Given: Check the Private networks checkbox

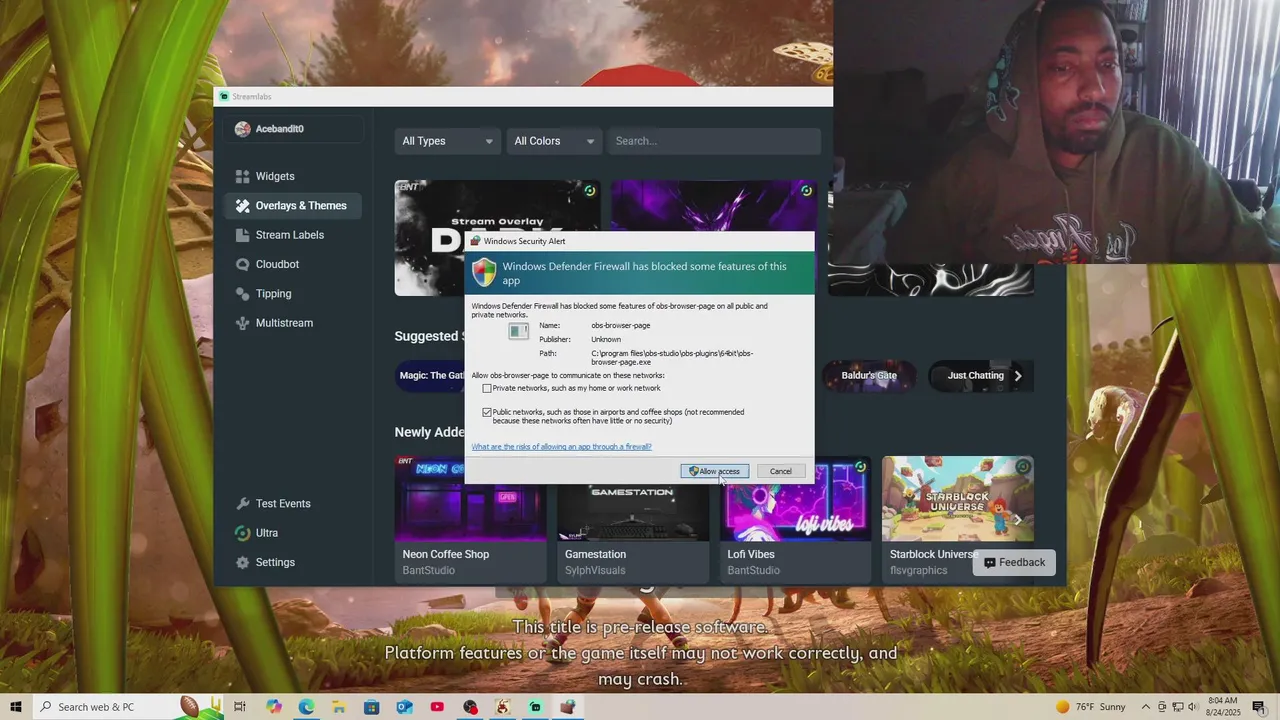Looking at the screenshot, I should (x=487, y=388).
